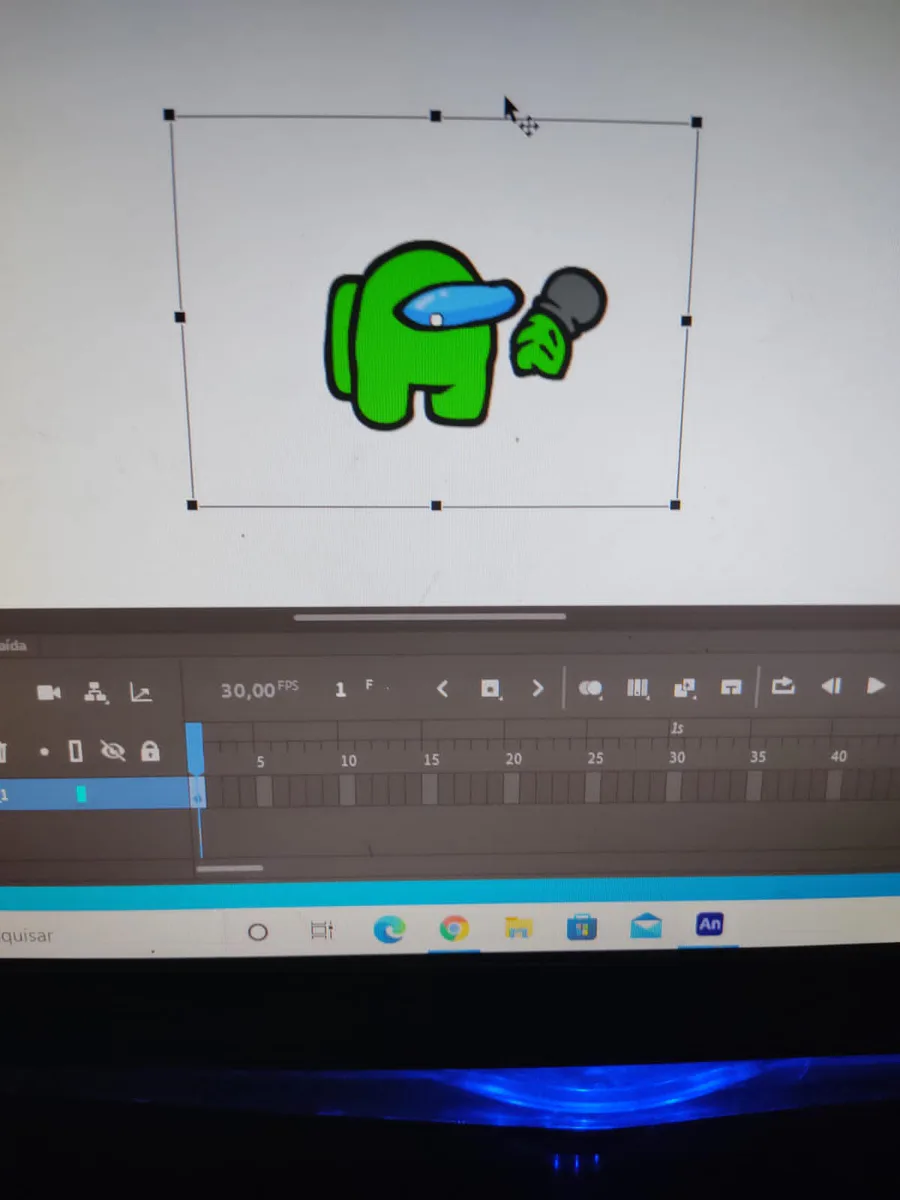
Task: Toggle hide all layers eye icon
Action: (113, 751)
